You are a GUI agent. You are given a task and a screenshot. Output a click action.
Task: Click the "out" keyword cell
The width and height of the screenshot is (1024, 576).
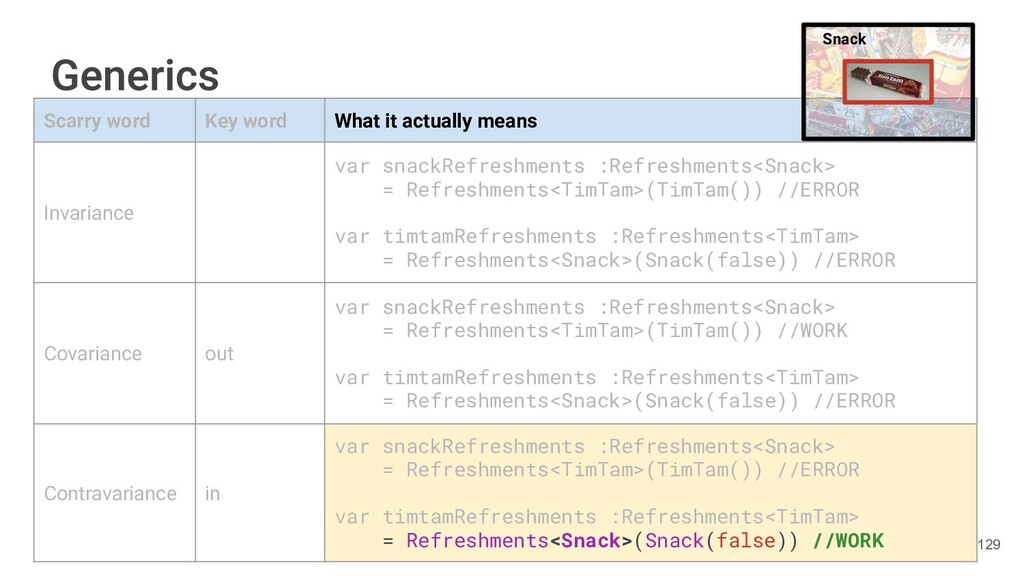click(219, 354)
